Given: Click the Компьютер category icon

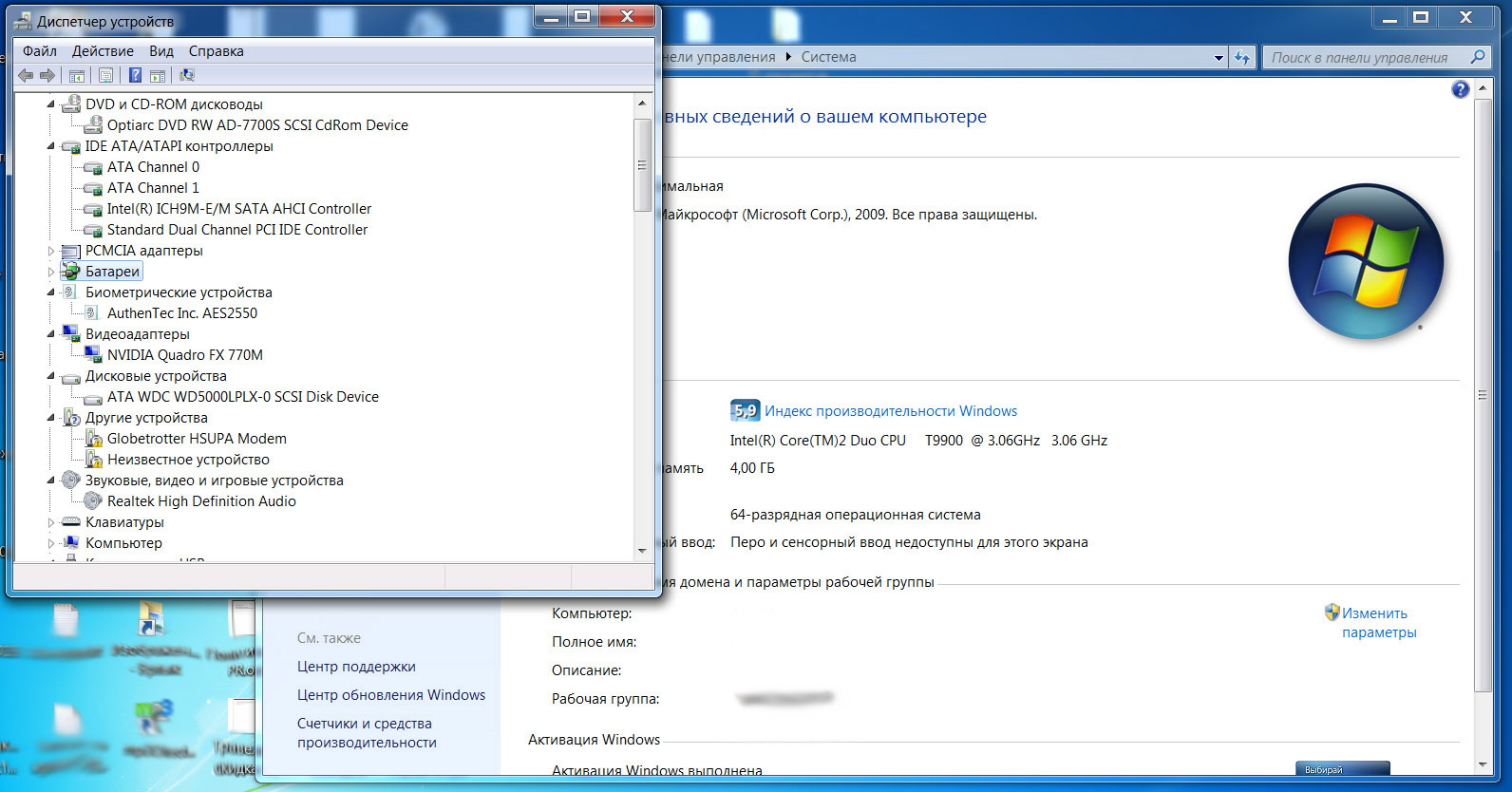Looking at the screenshot, I should click(71, 543).
